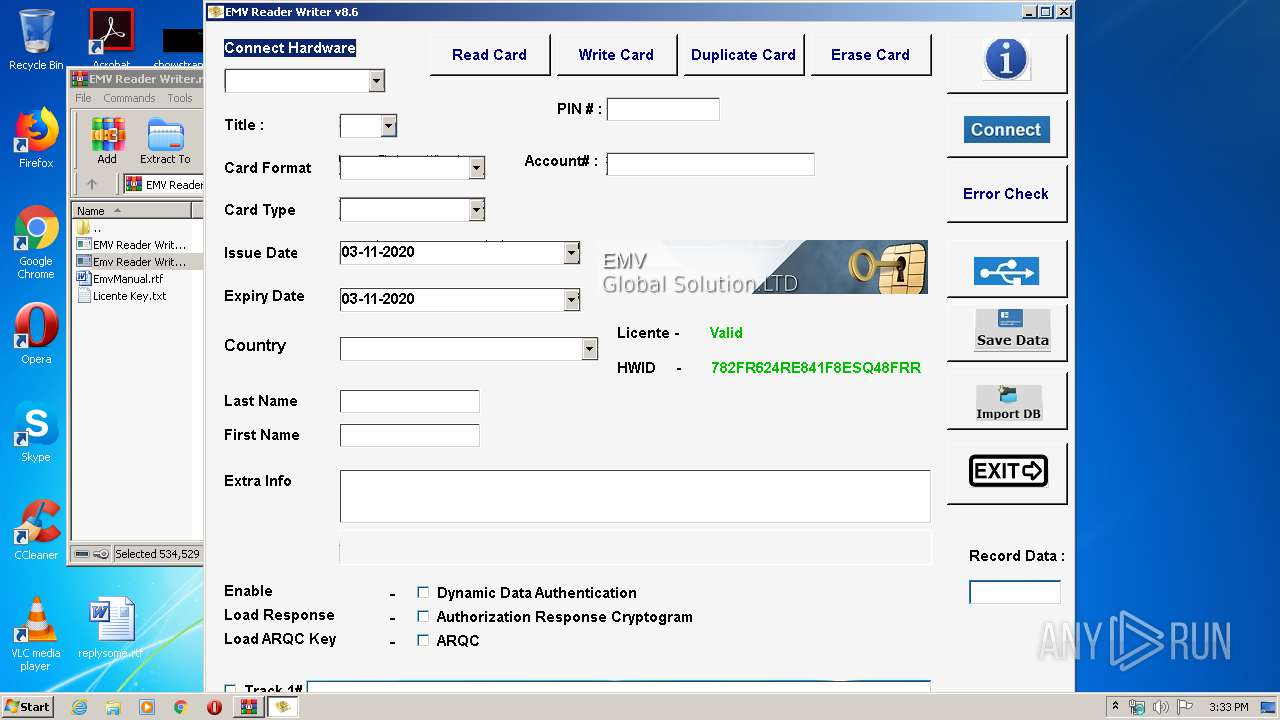This screenshot has height=720, width=1280.
Task: Launch Google Chrome from desktop
Action: (36, 242)
